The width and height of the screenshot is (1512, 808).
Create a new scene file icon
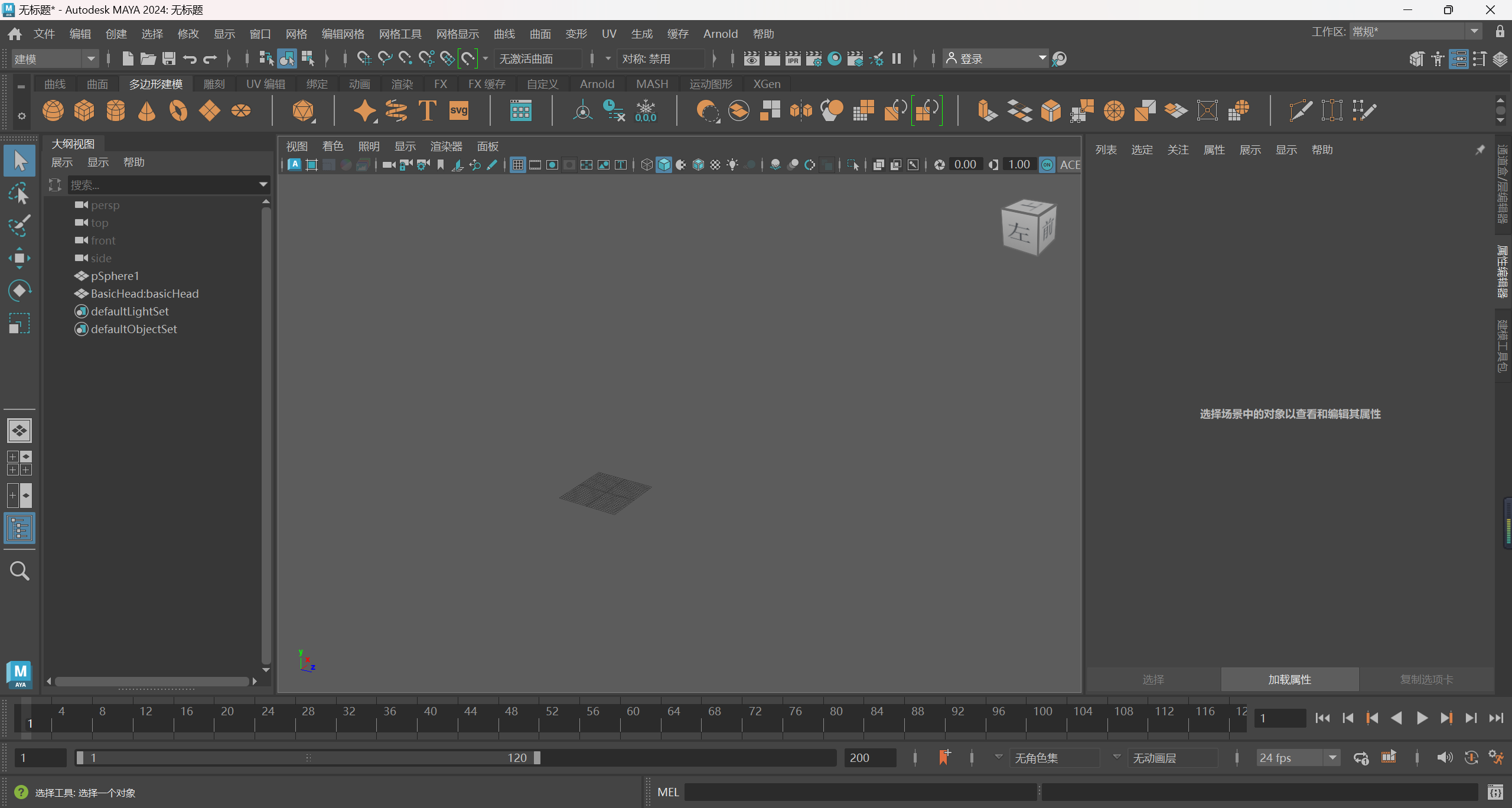click(x=128, y=58)
